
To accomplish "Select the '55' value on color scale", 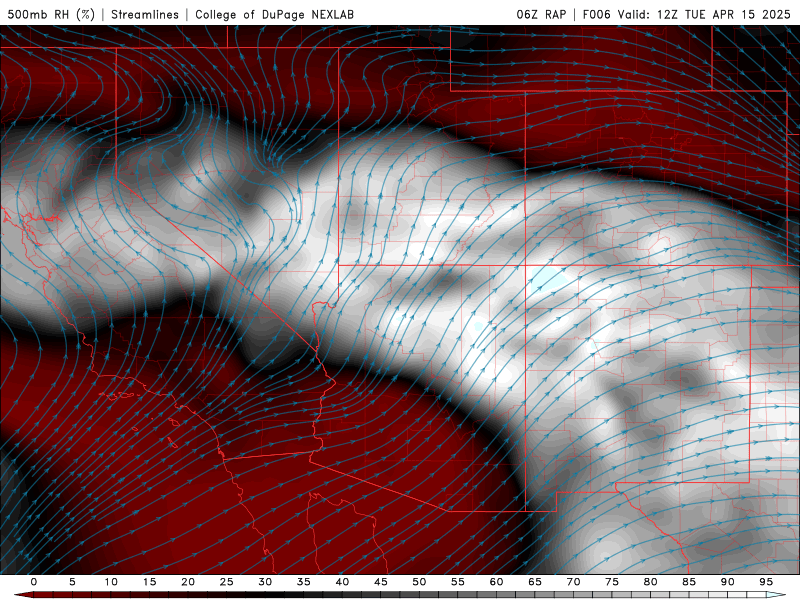I will pos(458,582).
